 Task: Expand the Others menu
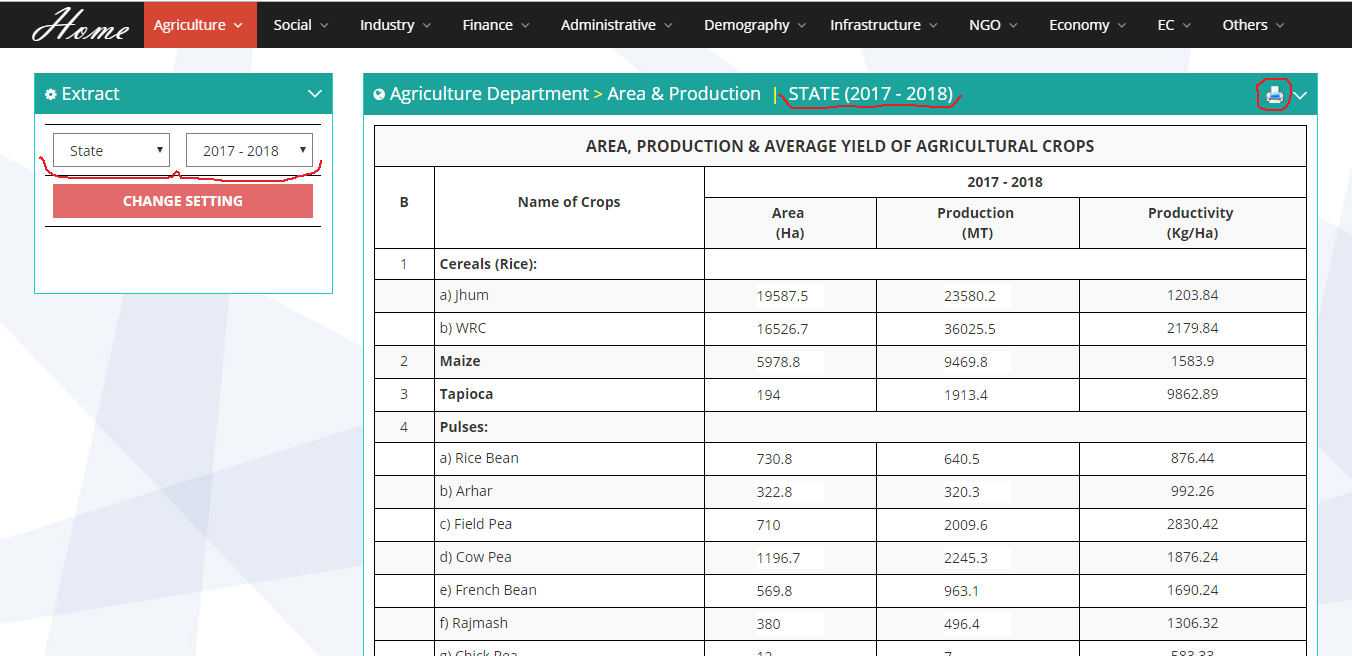tap(1253, 25)
